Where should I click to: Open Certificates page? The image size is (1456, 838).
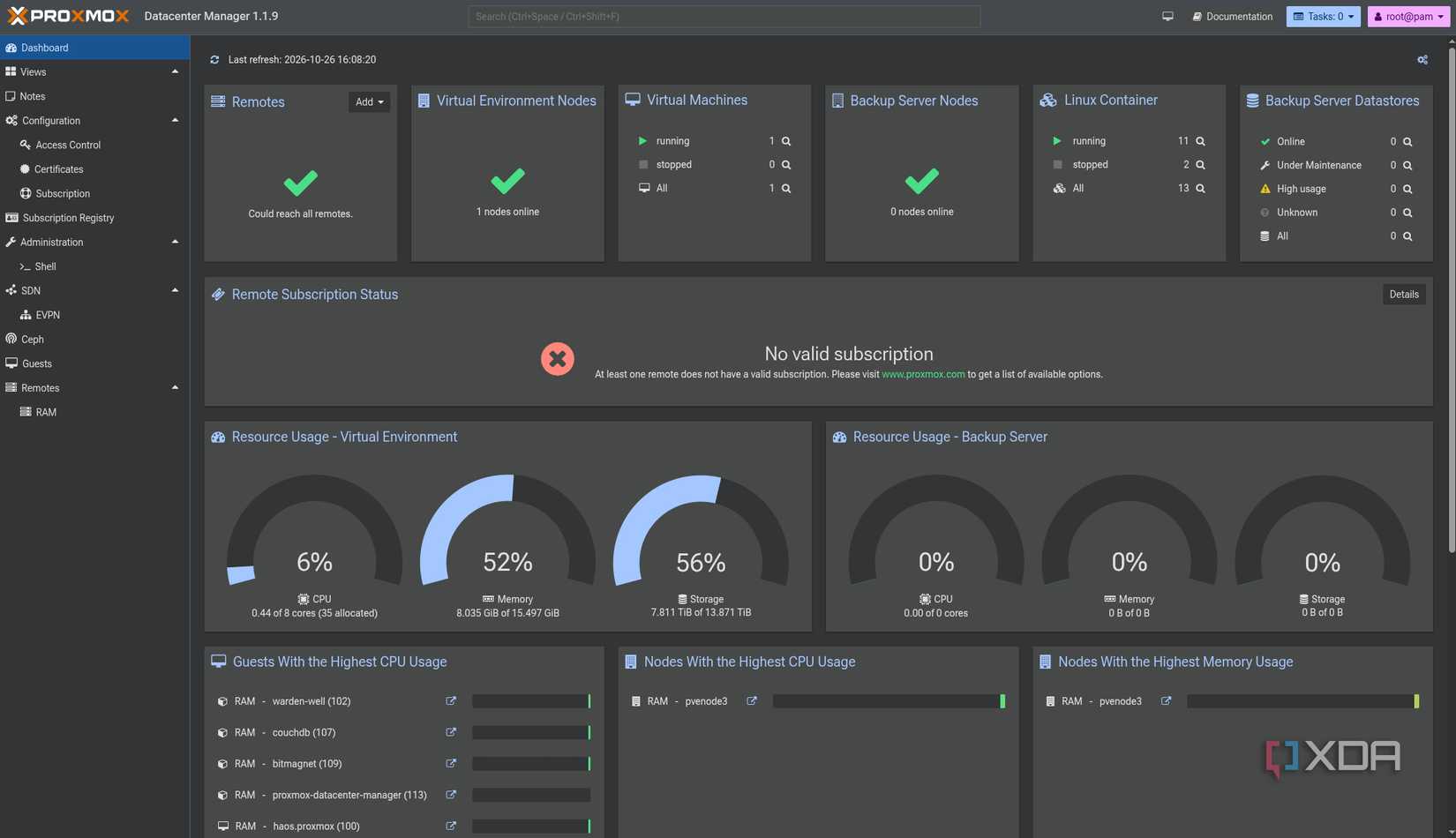95,169
